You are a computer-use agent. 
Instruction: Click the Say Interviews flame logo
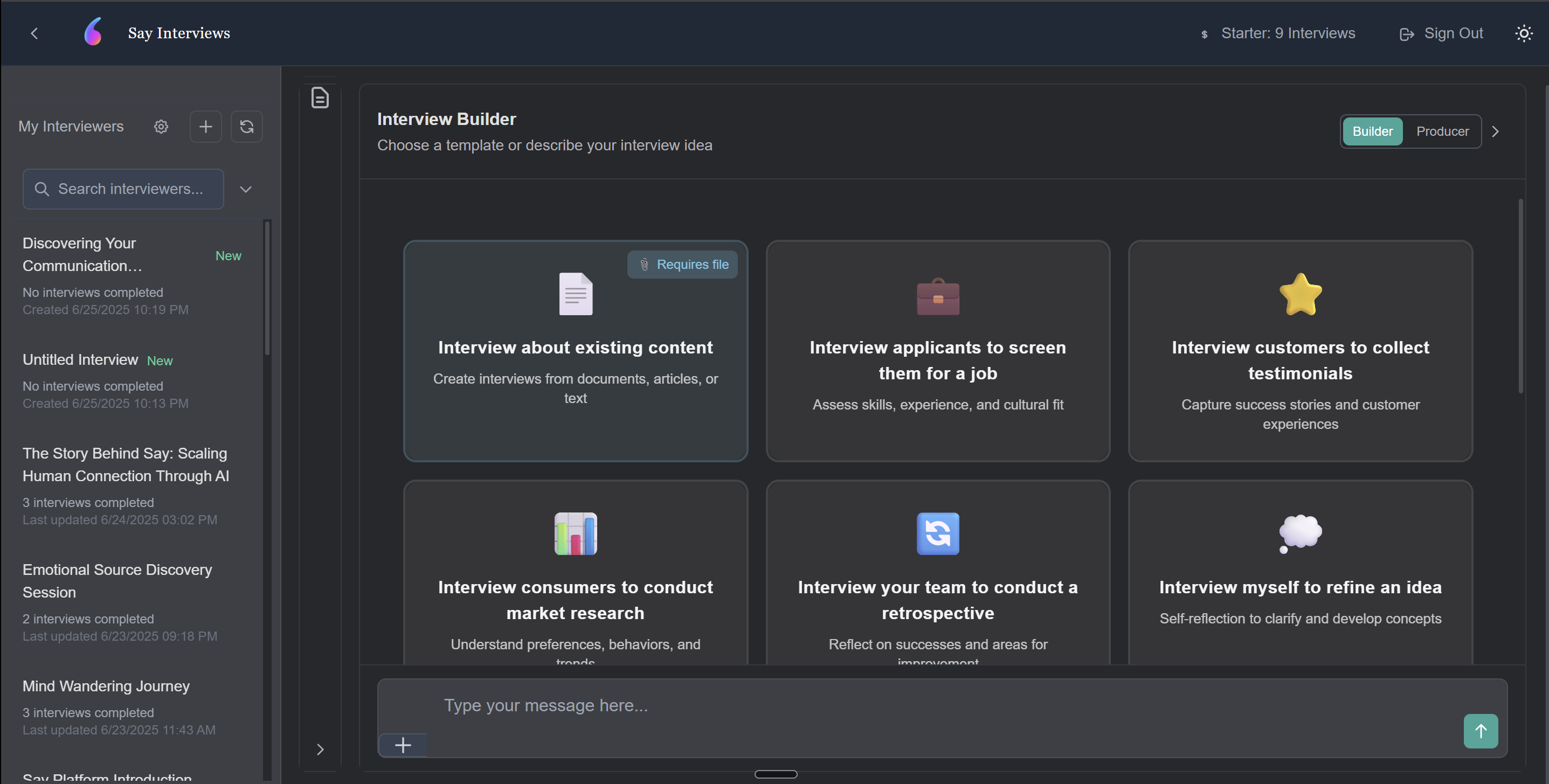click(93, 32)
